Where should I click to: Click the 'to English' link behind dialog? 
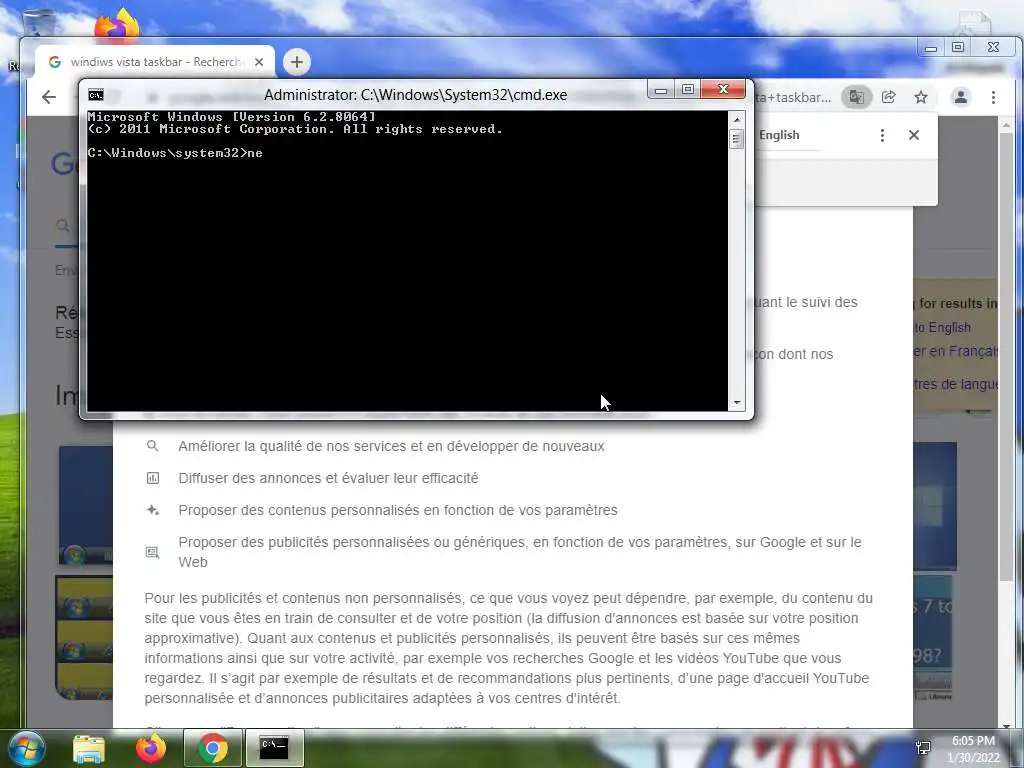click(943, 328)
